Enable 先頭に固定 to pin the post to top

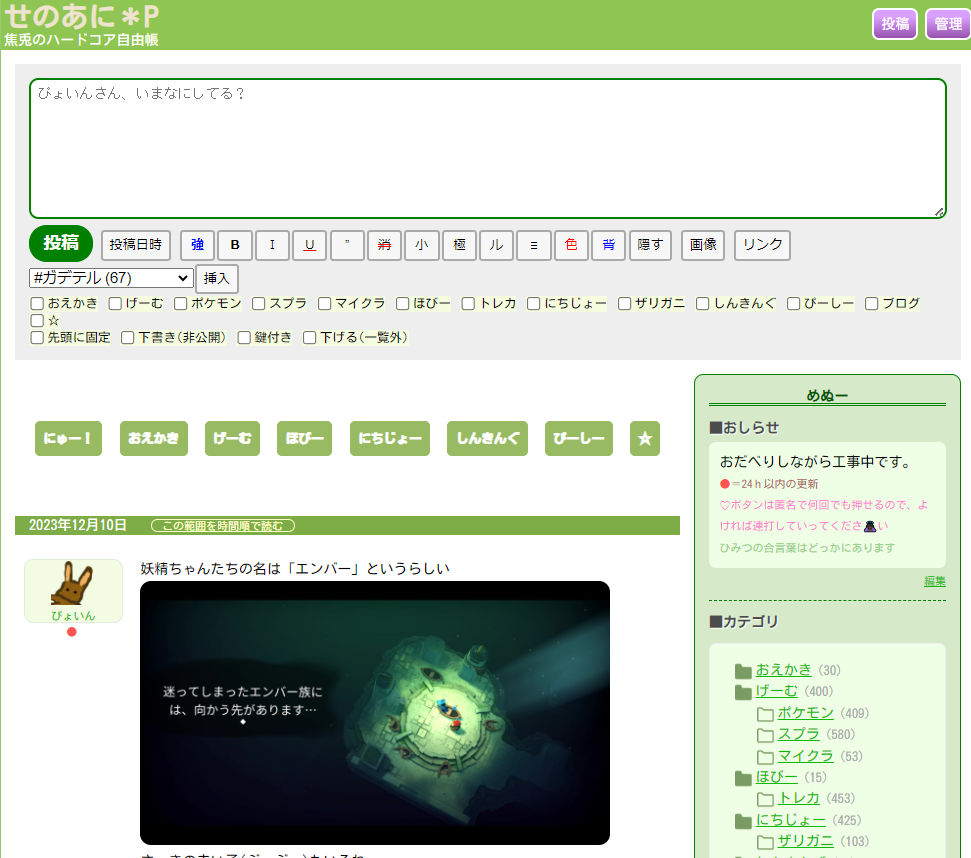click(37, 337)
